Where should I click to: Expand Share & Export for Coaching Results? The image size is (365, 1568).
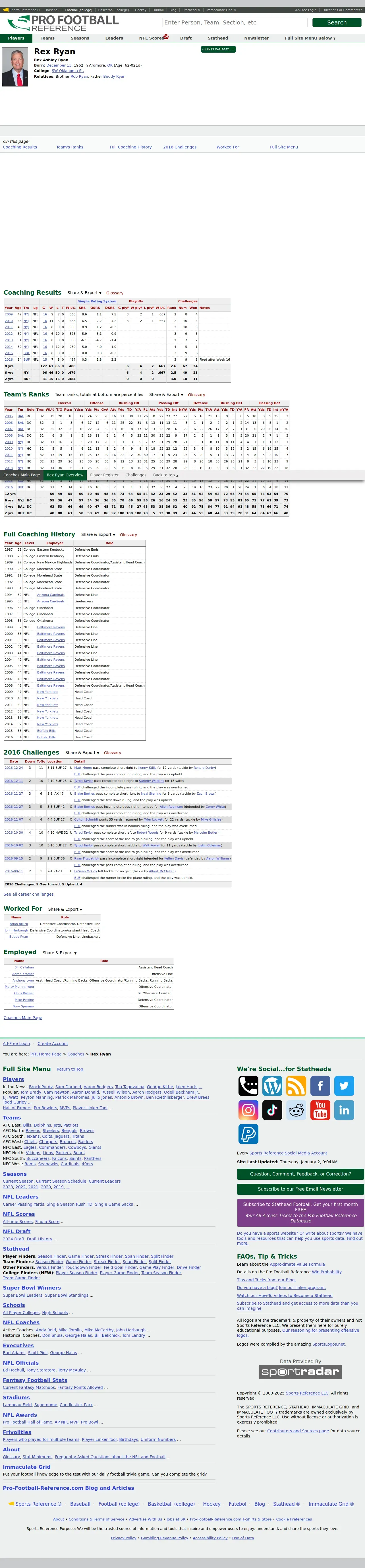point(84,293)
